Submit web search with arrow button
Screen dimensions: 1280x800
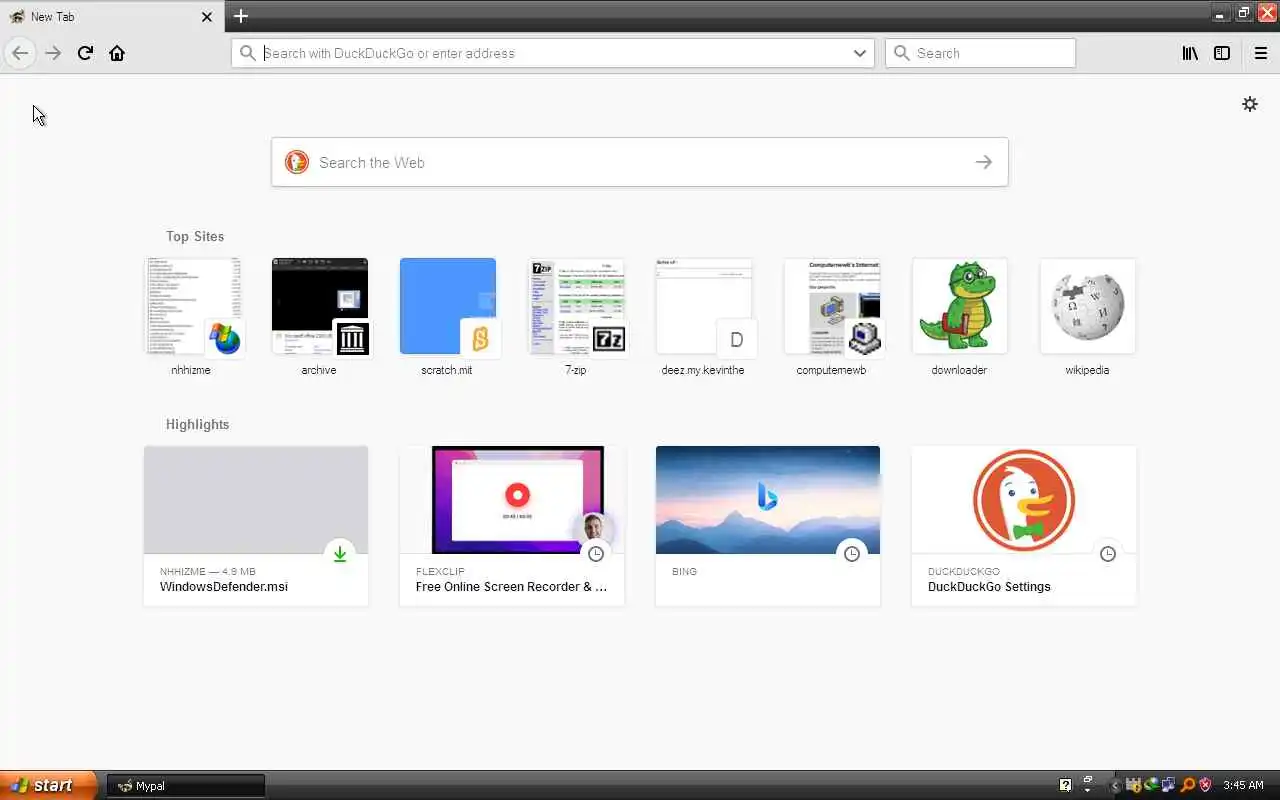tap(984, 162)
